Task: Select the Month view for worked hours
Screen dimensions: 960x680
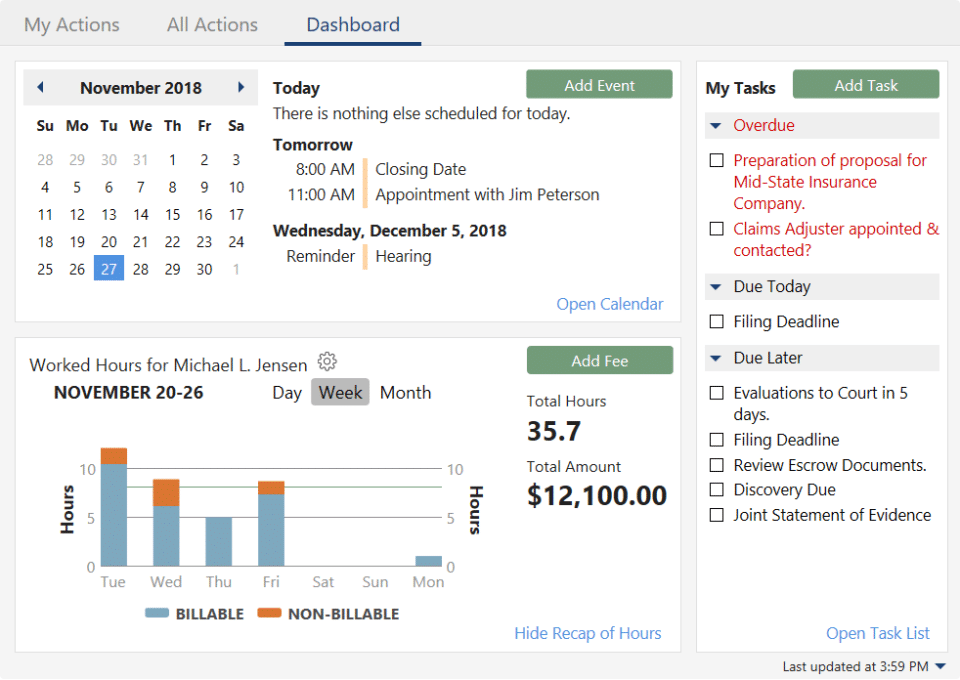Action: (x=405, y=392)
